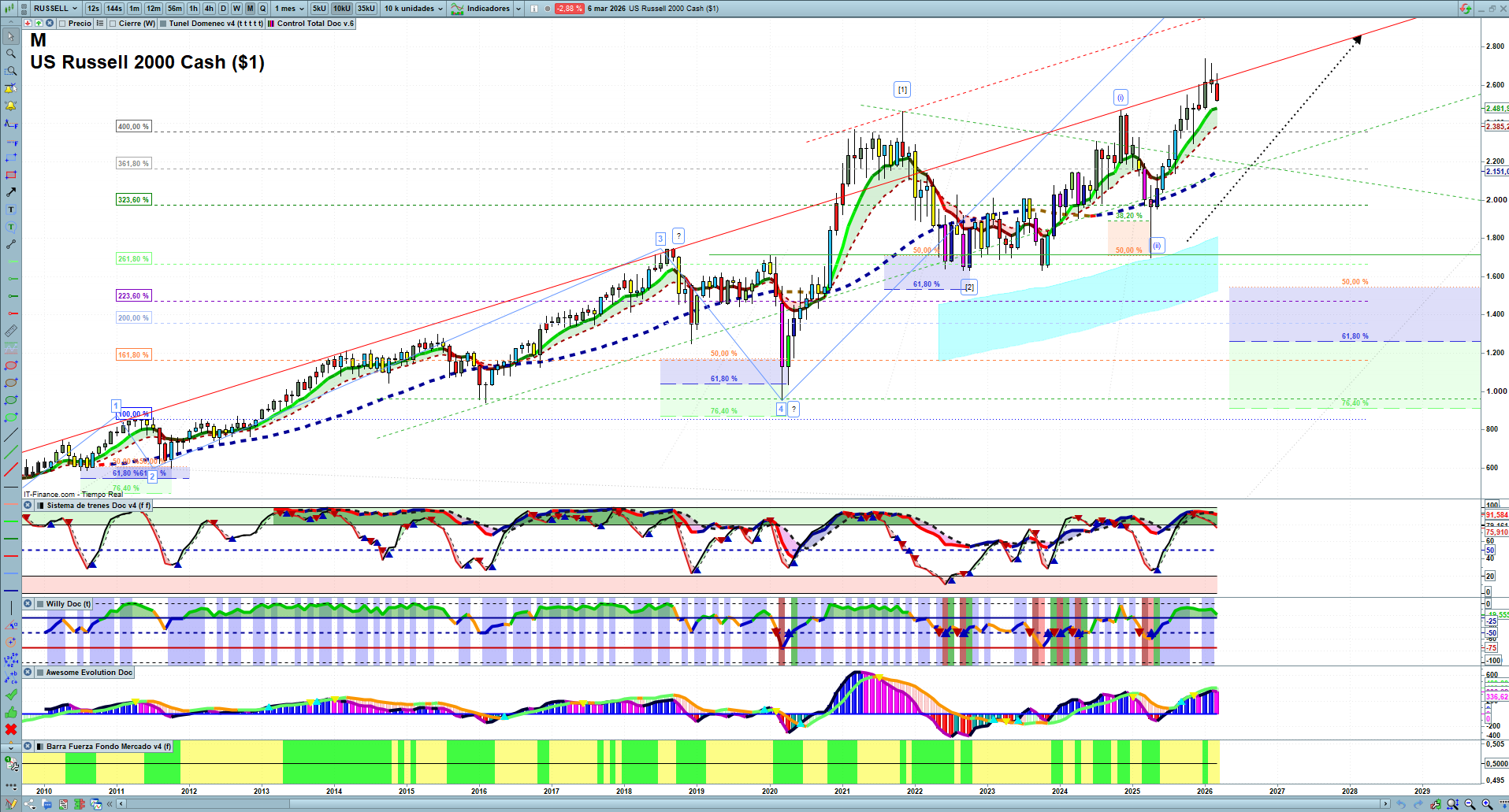Toggle the 10kU units button
Viewport: 1509px width, 812px height.
pyautogui.click(x=342, y=9)
